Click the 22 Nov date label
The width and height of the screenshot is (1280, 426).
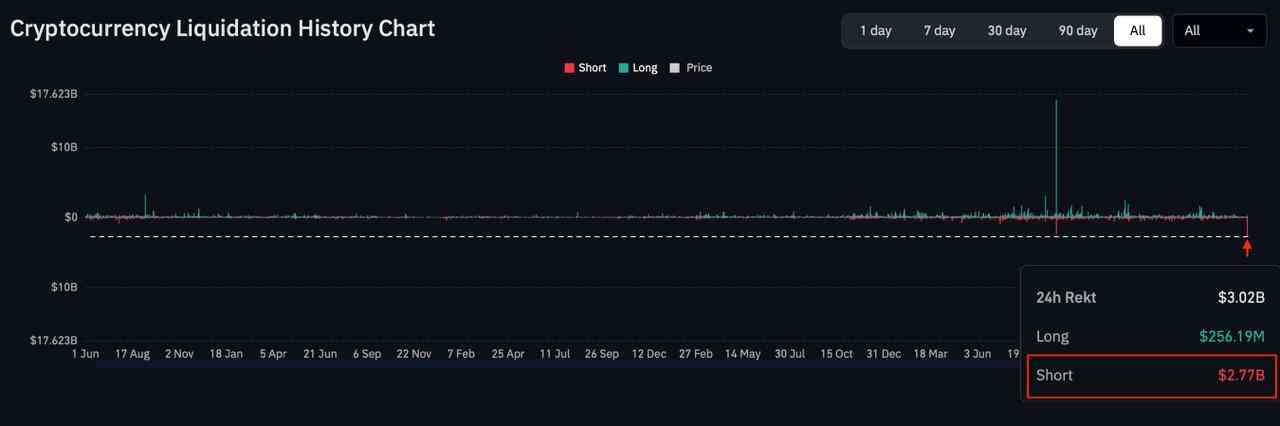(413, 354)
